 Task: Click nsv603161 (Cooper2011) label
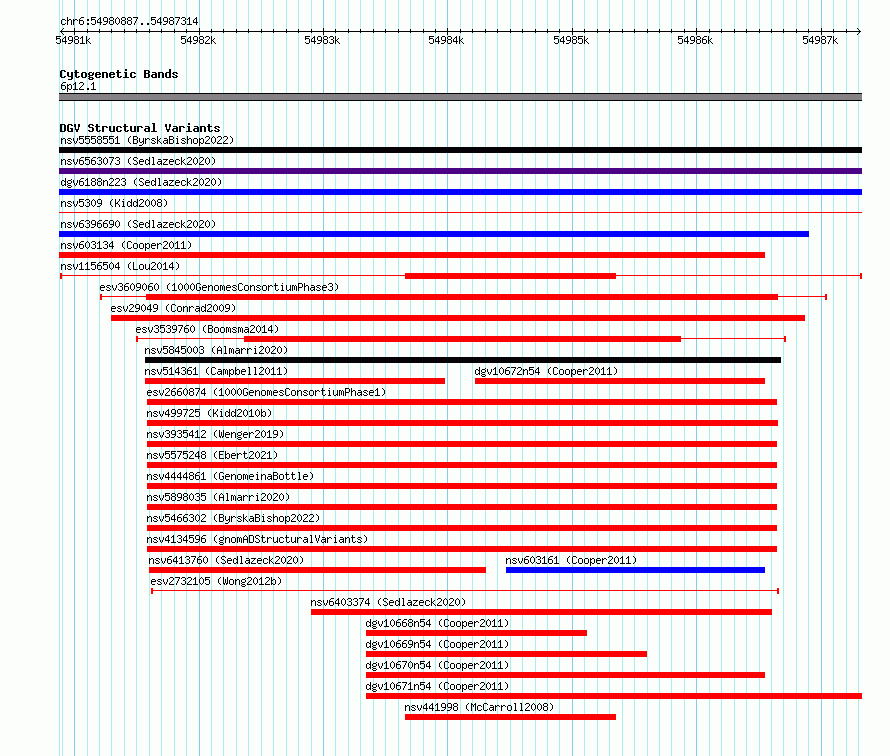click(x=571, y=560)
